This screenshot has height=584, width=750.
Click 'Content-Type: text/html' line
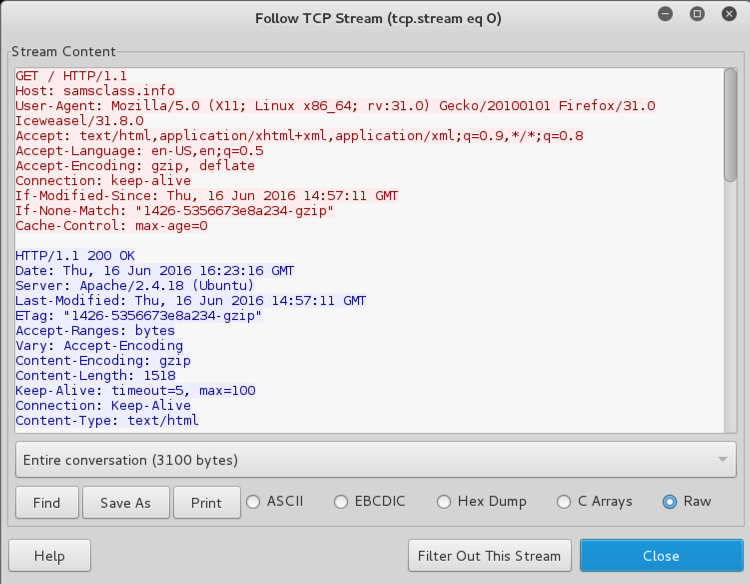pyautogui.click(x=107, y=420)
